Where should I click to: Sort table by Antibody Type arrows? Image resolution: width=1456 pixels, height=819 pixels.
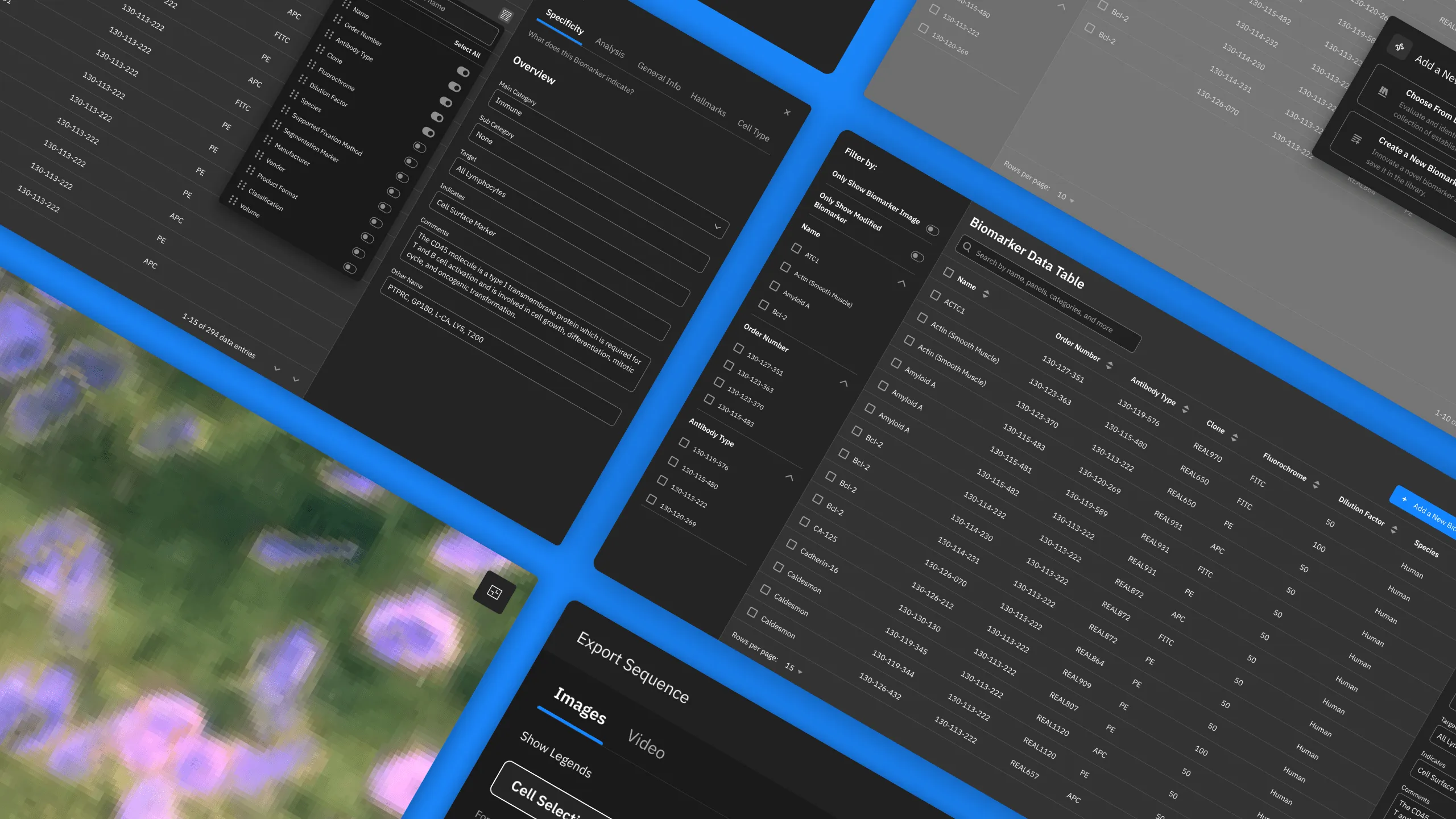coord(1185,409)
